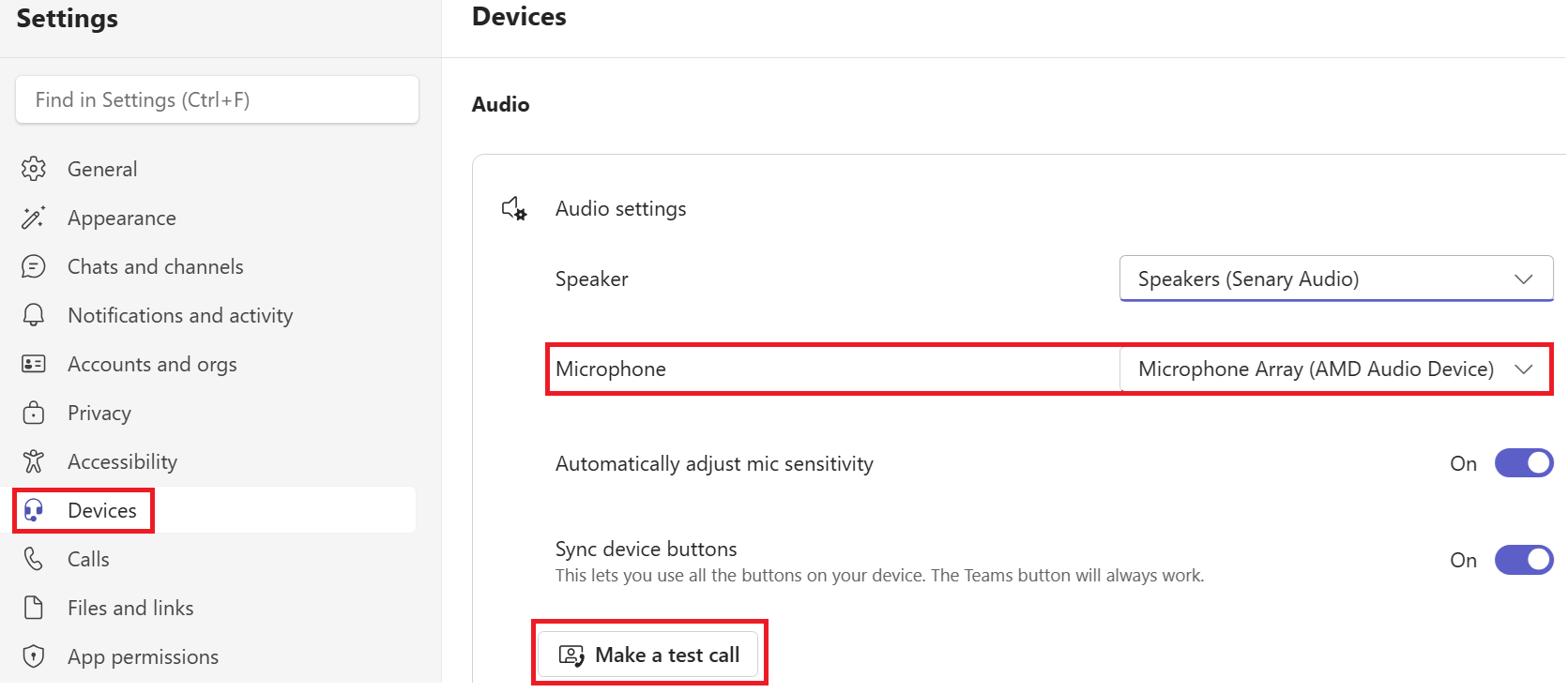Open Accessibility person icon

[34, 461]
